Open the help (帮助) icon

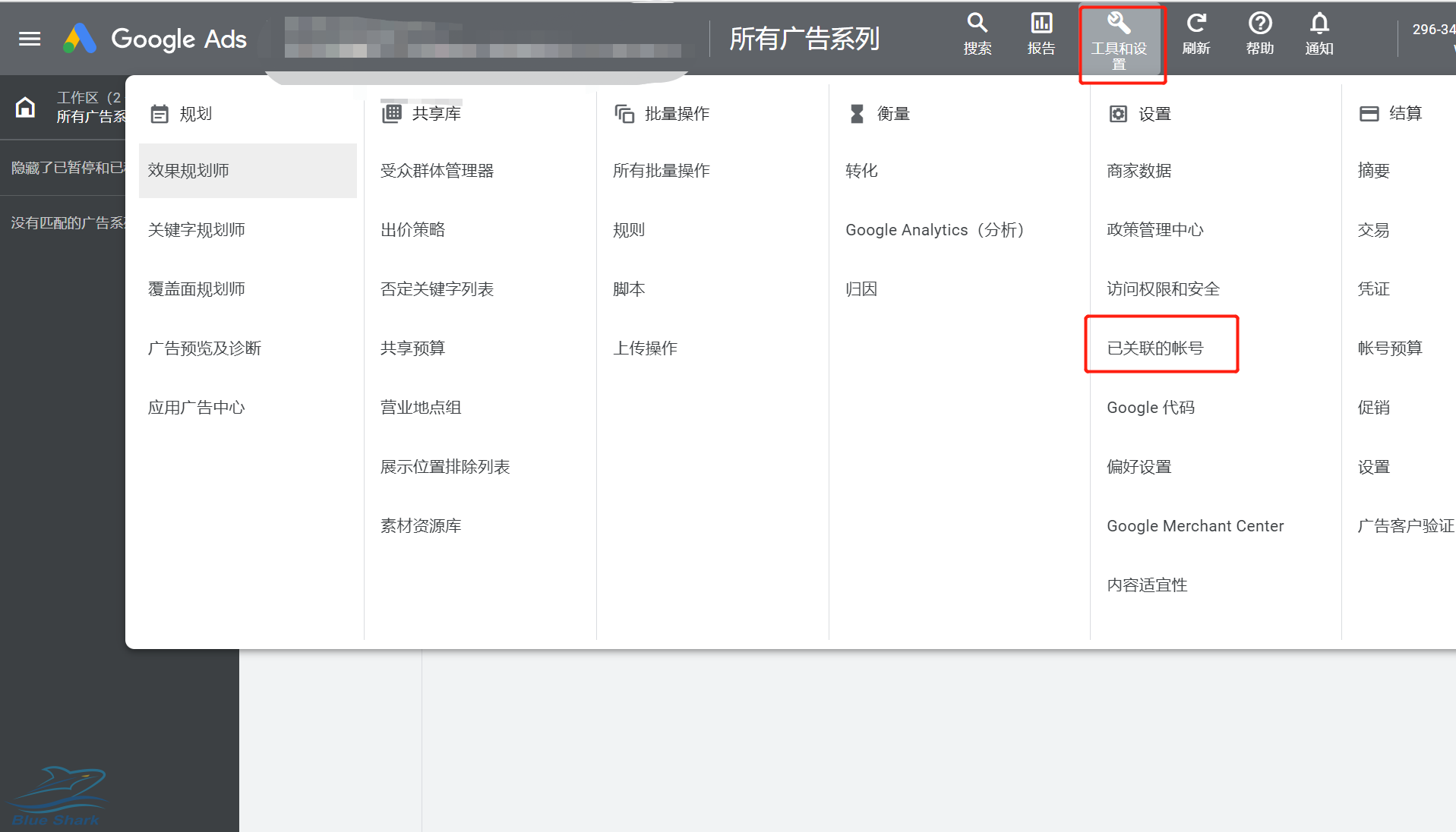(1260, 34)
